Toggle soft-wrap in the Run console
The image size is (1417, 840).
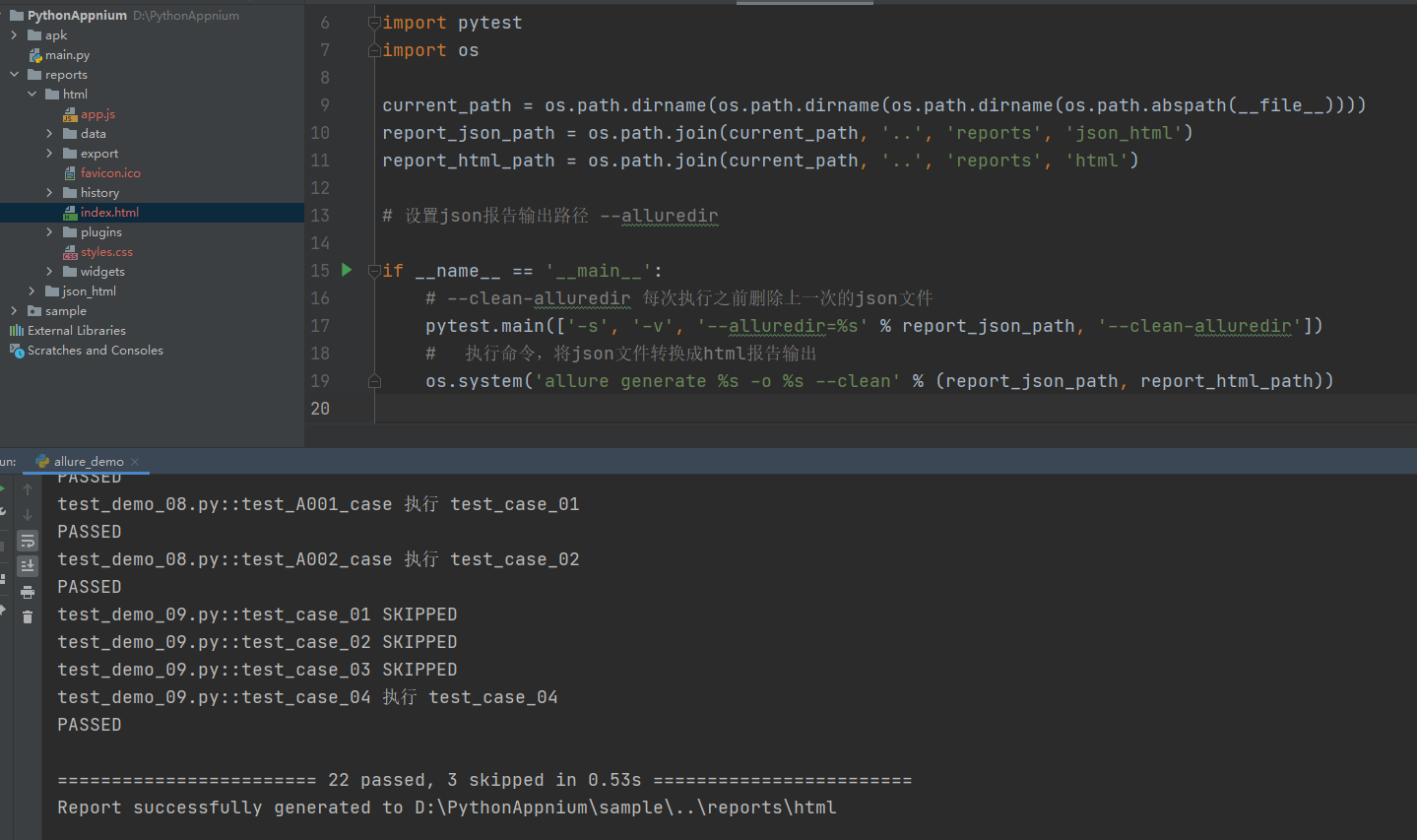point(28,541)
